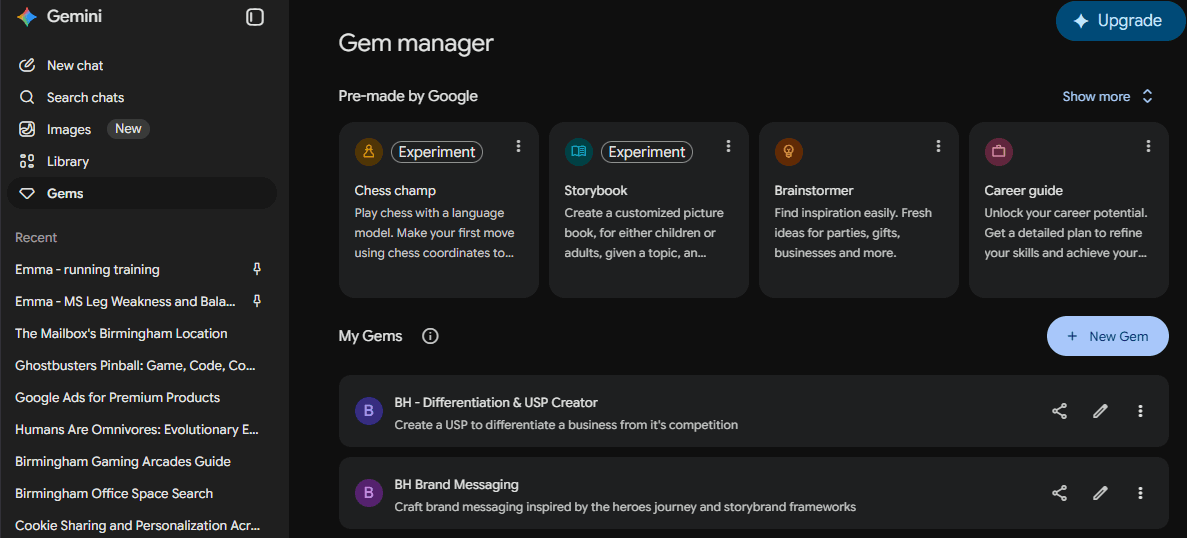The image size is (1187, 538).
Task: Open Google Ads for Premium Products chat
Action: point(117,397)
